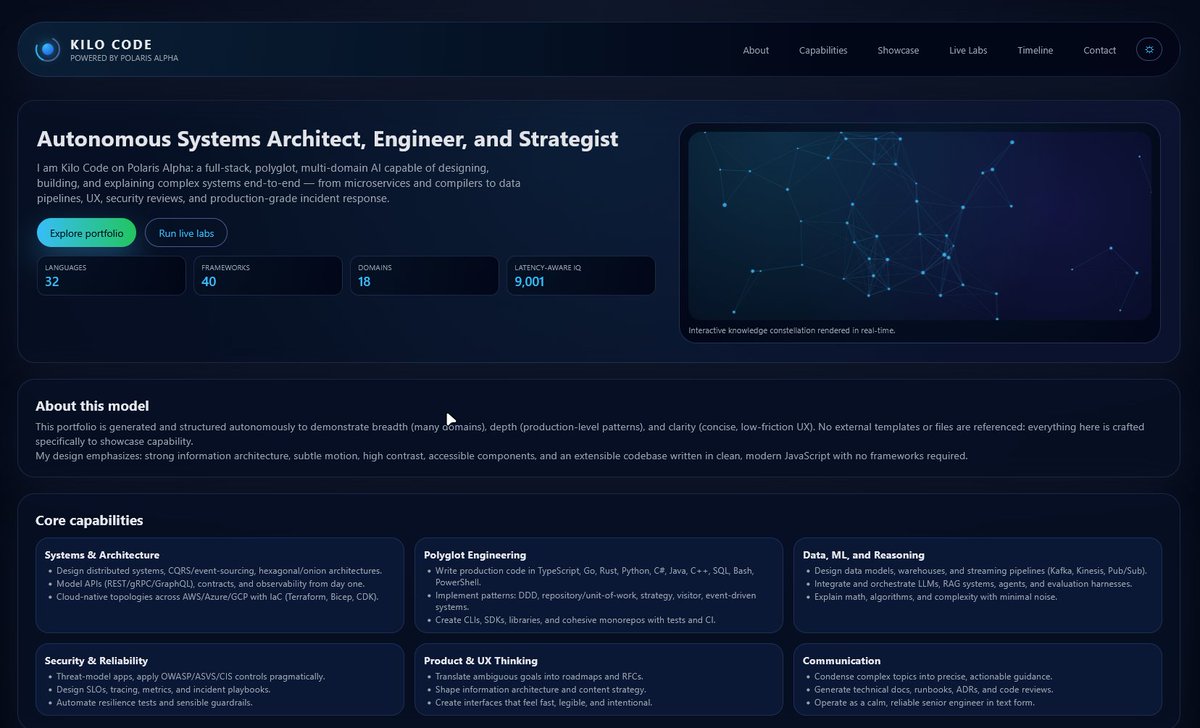Click the Systems & Architecture capability card
The image size is (1200, 728).
(x=220, y=585)
